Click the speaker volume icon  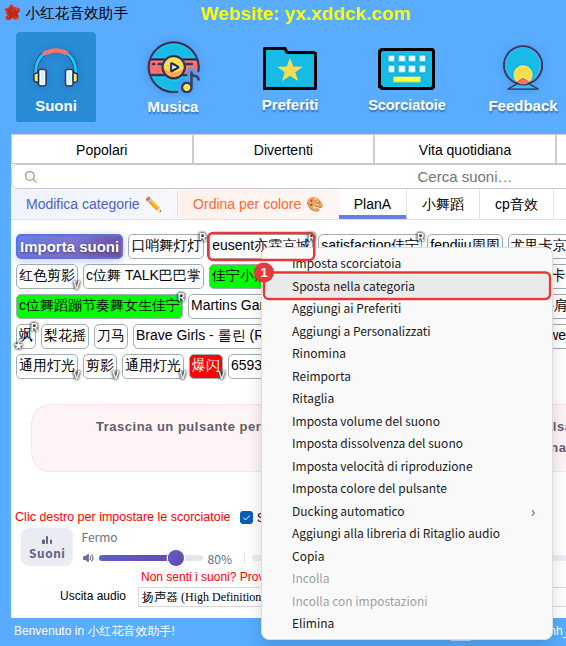pyautogui.click(x=88, y=558)
